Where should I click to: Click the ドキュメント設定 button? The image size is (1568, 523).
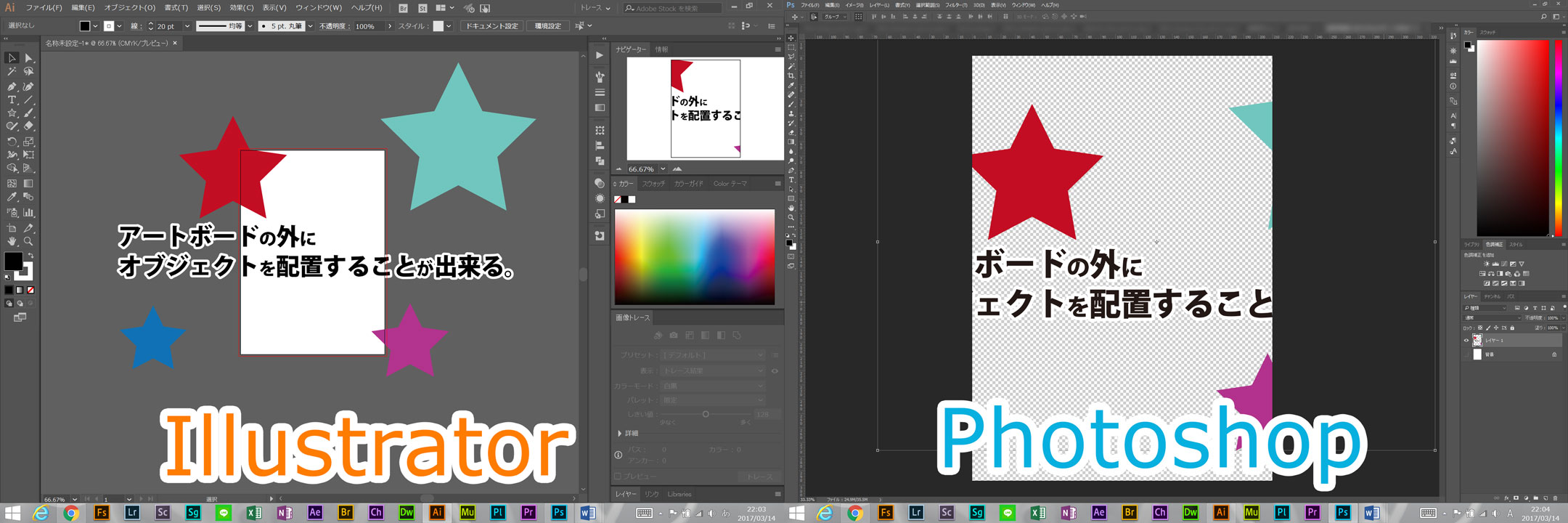(492, 26)
